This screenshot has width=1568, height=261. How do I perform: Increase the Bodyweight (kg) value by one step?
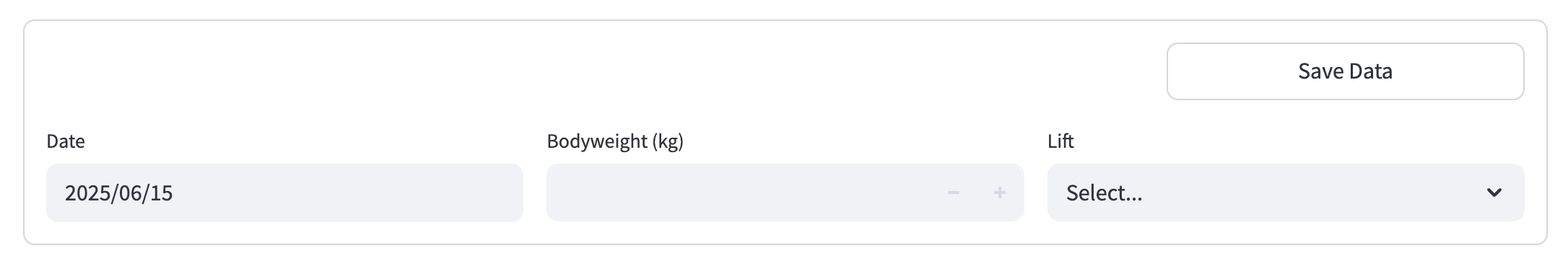(x=1000, y=193)
